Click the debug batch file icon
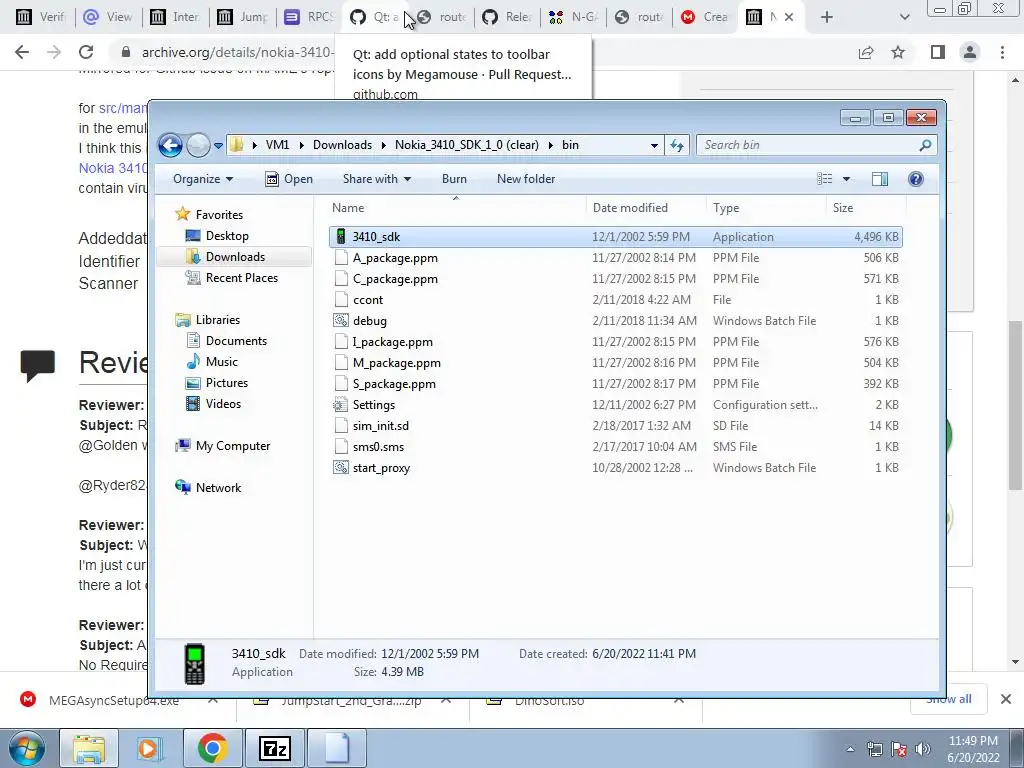 (340, 321)
